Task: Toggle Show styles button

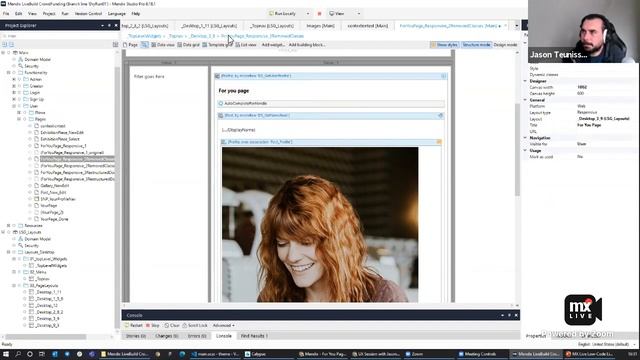Action: tap(444, 45)
